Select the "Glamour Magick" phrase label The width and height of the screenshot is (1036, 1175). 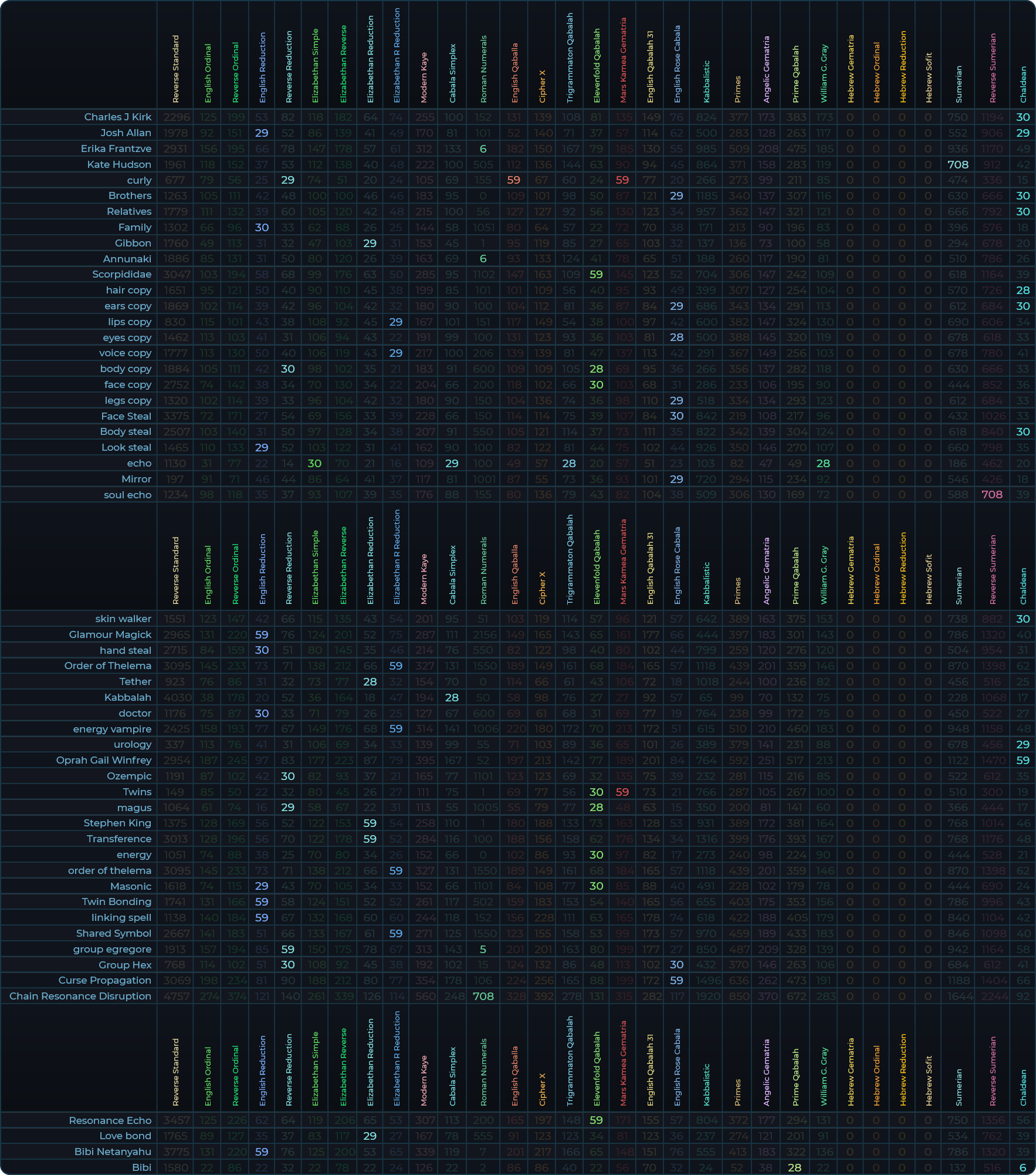click(x=110, y=635)
